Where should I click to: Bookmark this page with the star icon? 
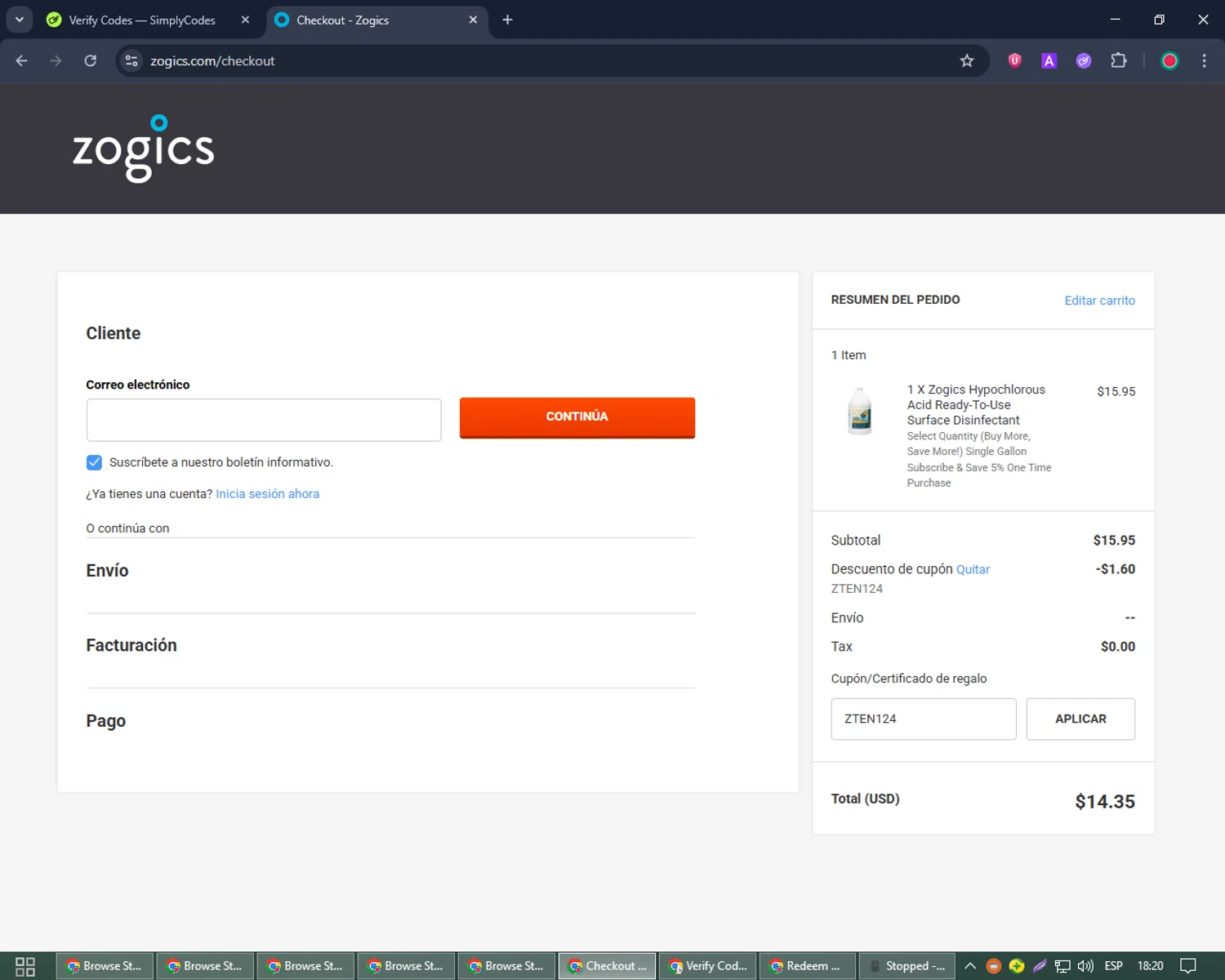[967, 60]
